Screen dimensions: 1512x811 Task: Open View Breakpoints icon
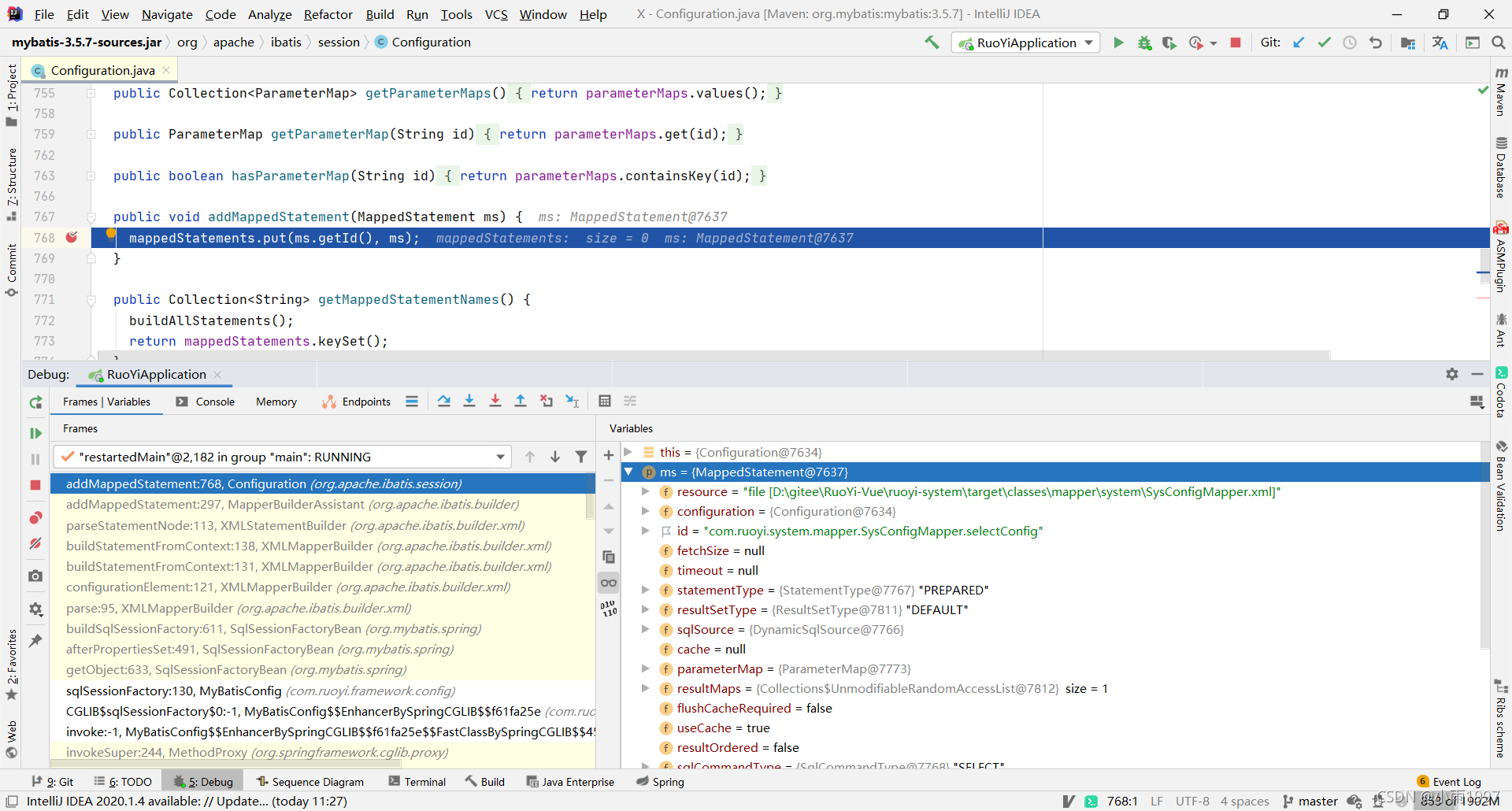[35, 518]
